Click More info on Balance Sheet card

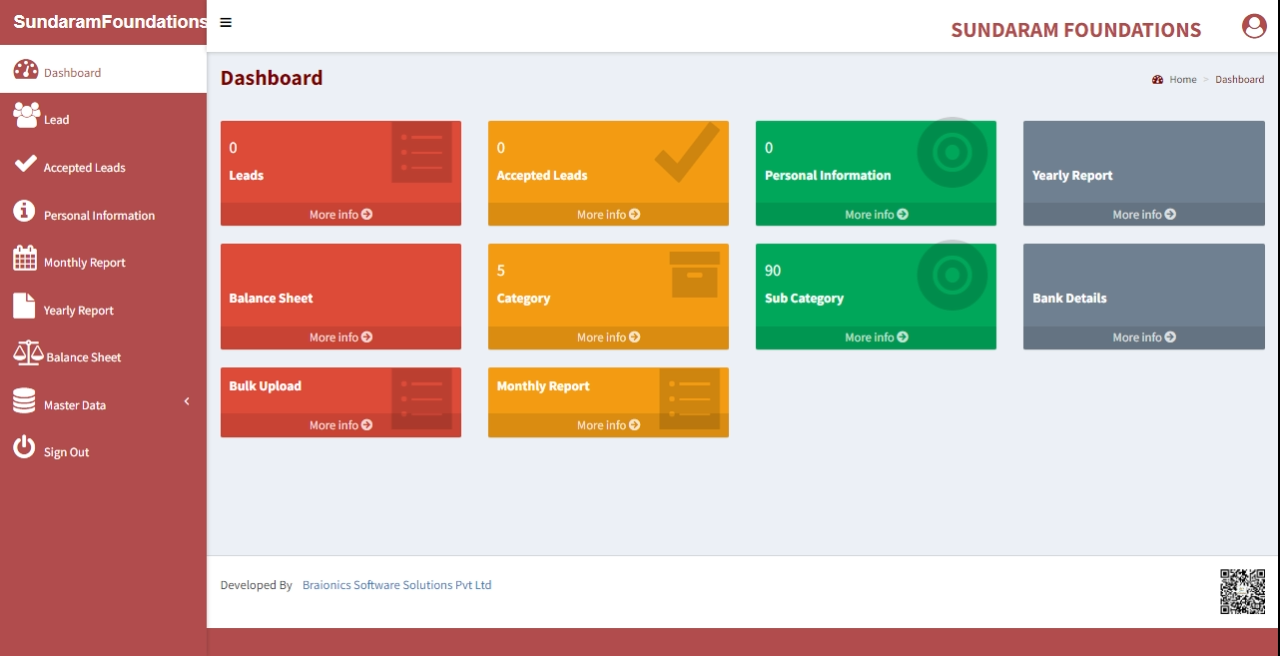click(x=341, y=337)
